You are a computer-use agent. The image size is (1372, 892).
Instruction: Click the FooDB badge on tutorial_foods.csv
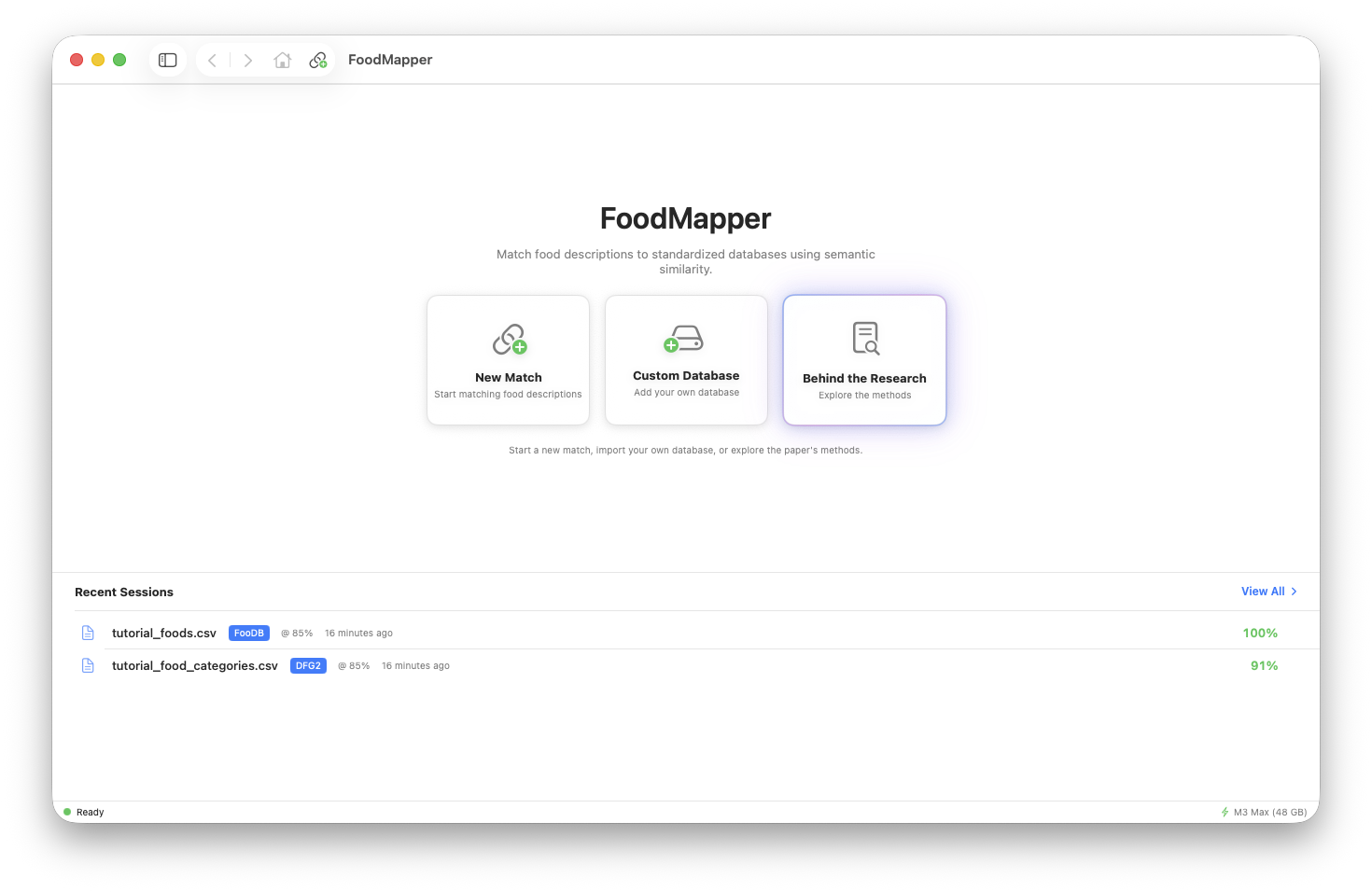248,633
